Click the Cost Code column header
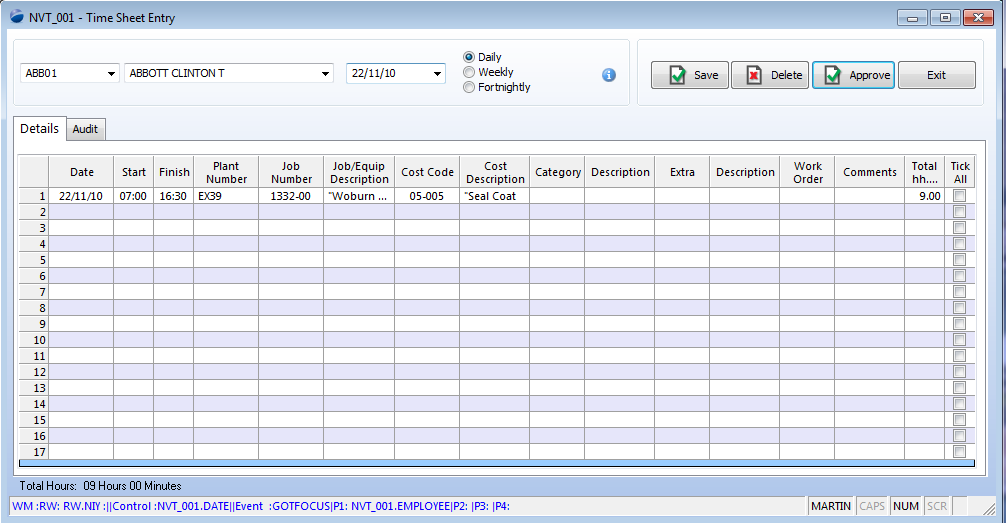This screenshot has height=523, width=1006. point(427,172)
